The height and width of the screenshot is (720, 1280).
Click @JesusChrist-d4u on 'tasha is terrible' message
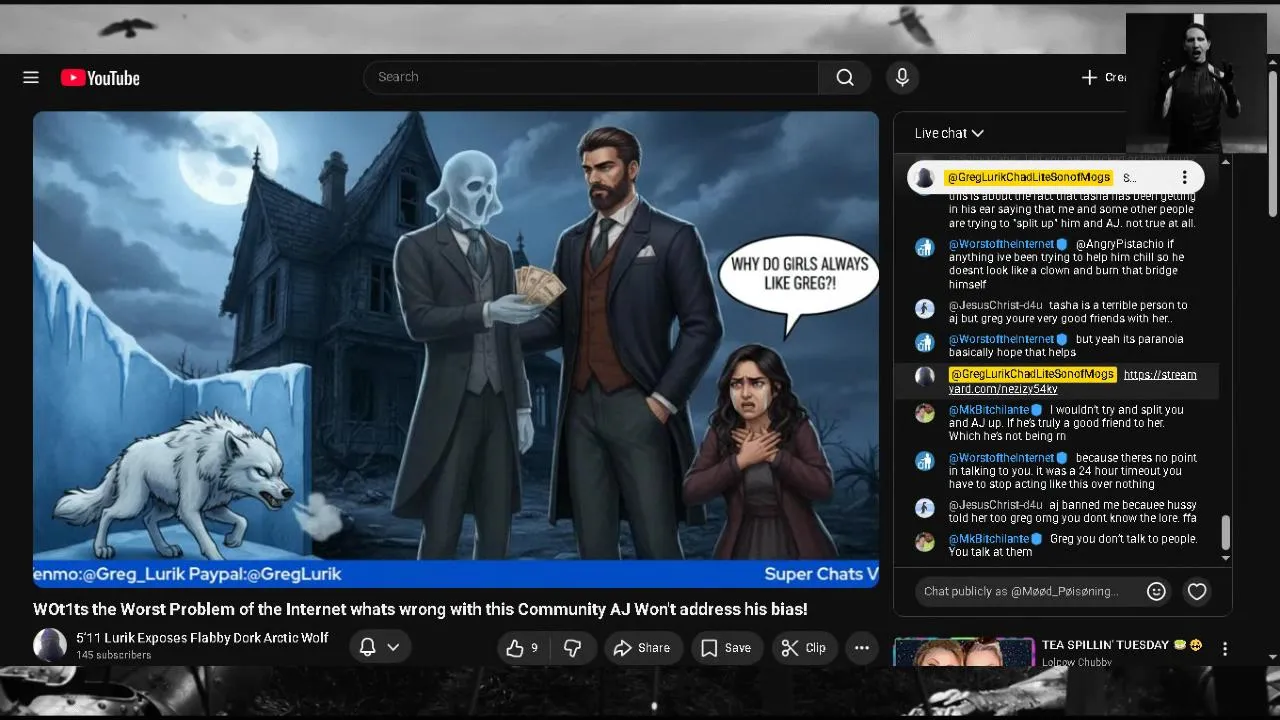point(996,306)
